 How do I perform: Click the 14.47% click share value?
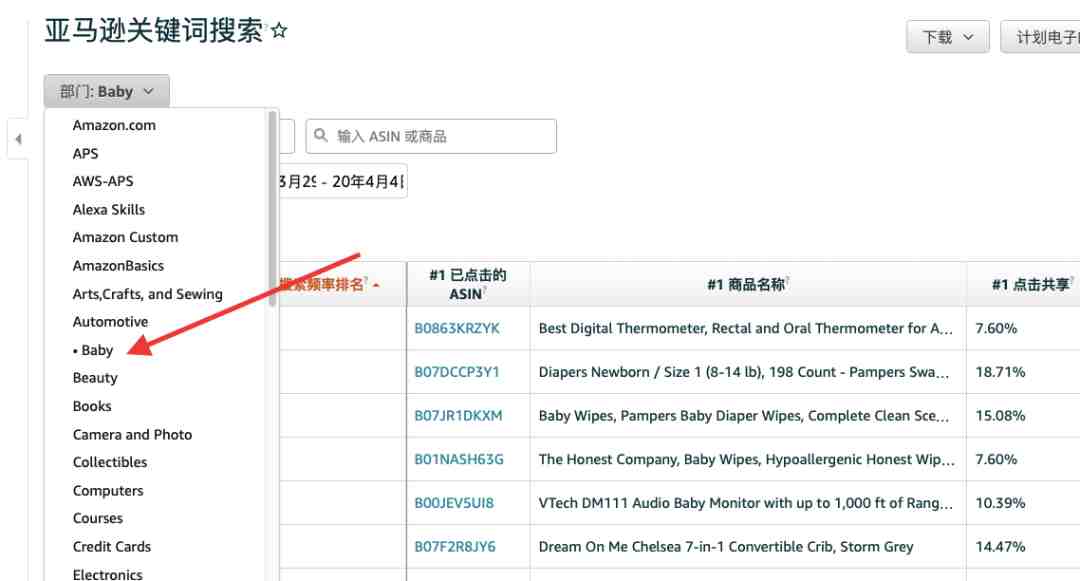coord(1000,547)
